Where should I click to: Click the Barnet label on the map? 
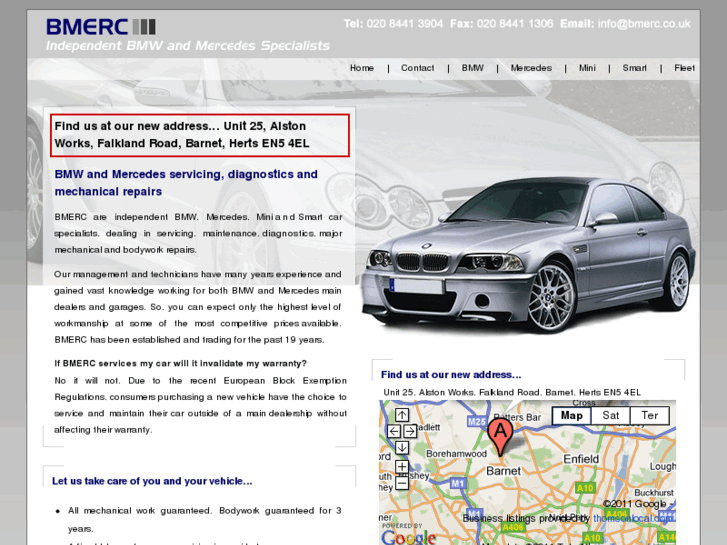click(504, 471)
